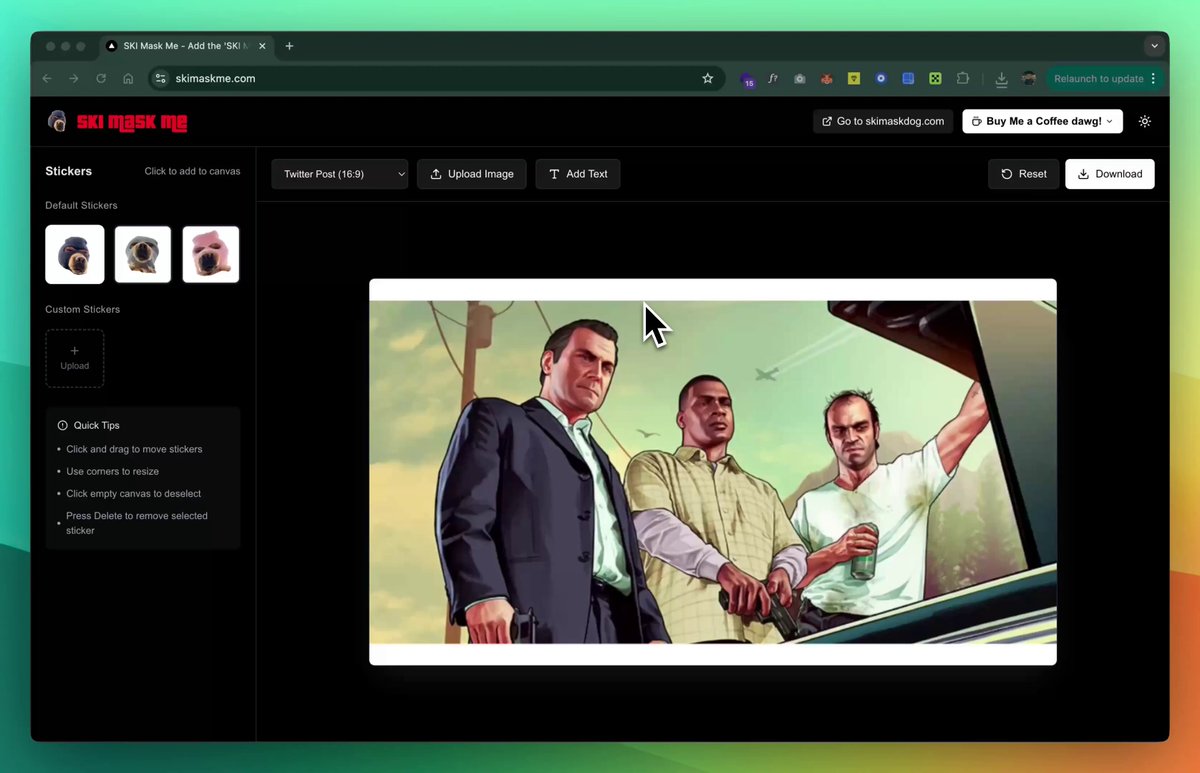This screenshot has width=1200, height=773.
Task: Click the SKI MASK ME logo
Action: point(118,122)
